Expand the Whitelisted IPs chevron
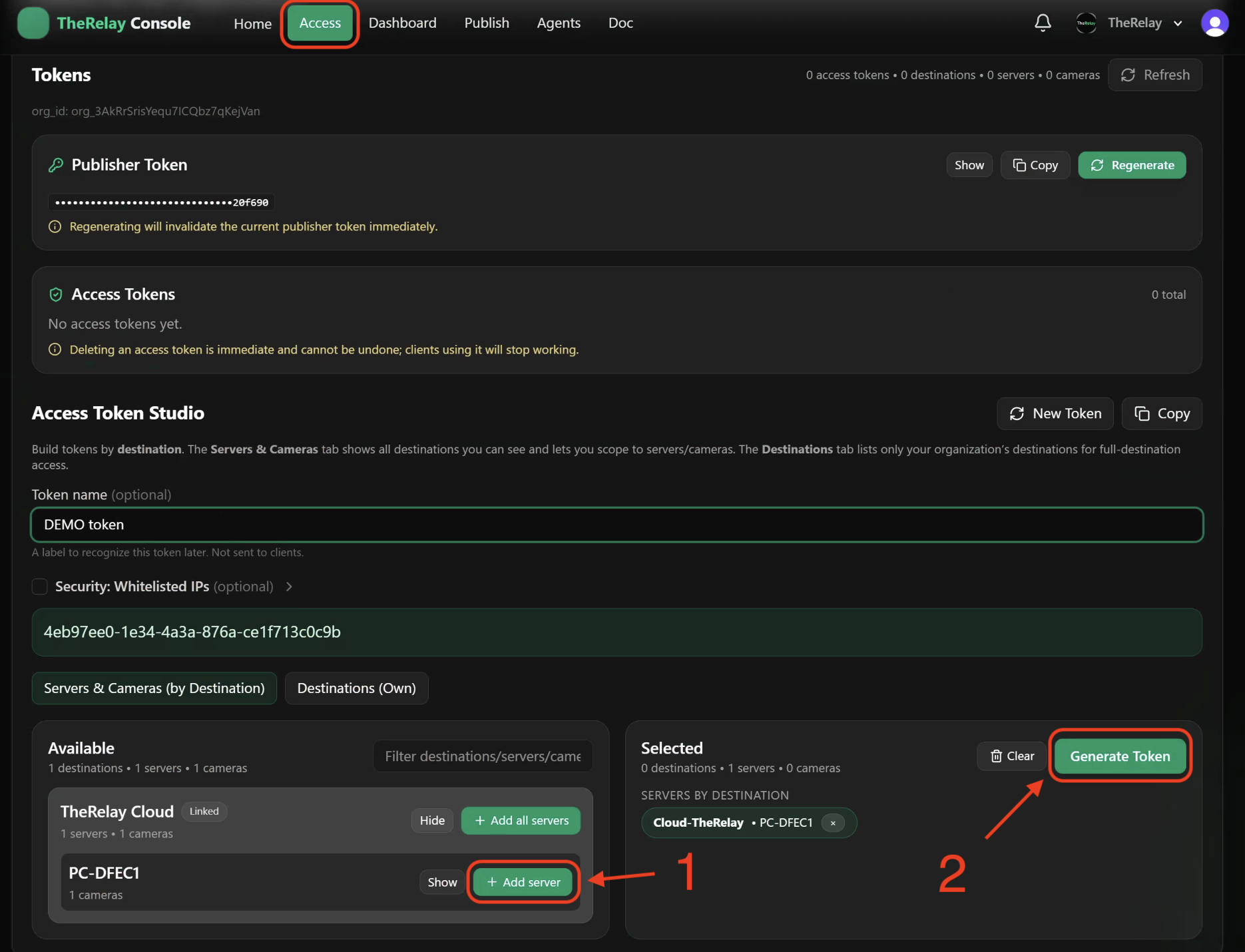The height and width of the screenshot is (952, 1245). pos(289,587)
